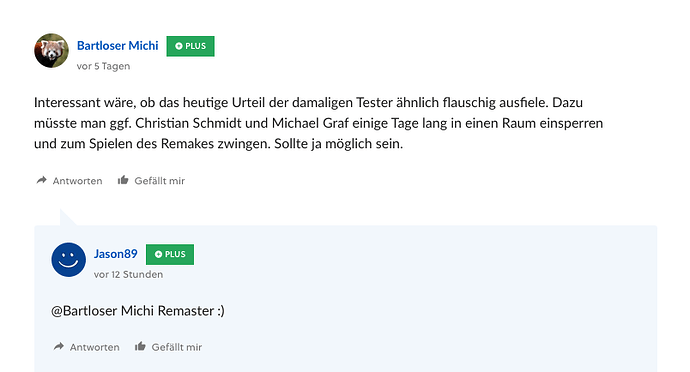Click the 'vor 5 Tagen' timestamp
This screenshot has height=372, width=690.
103,66
